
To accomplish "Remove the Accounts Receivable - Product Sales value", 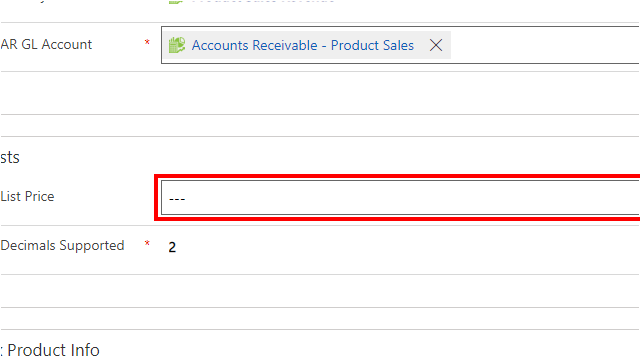I will coord(436,45).
